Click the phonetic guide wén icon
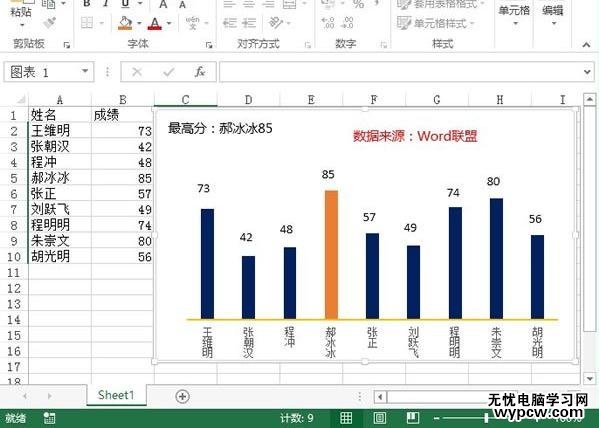This screenshot has width=599, height=428. pyautogui.click(x=193, y=23)
